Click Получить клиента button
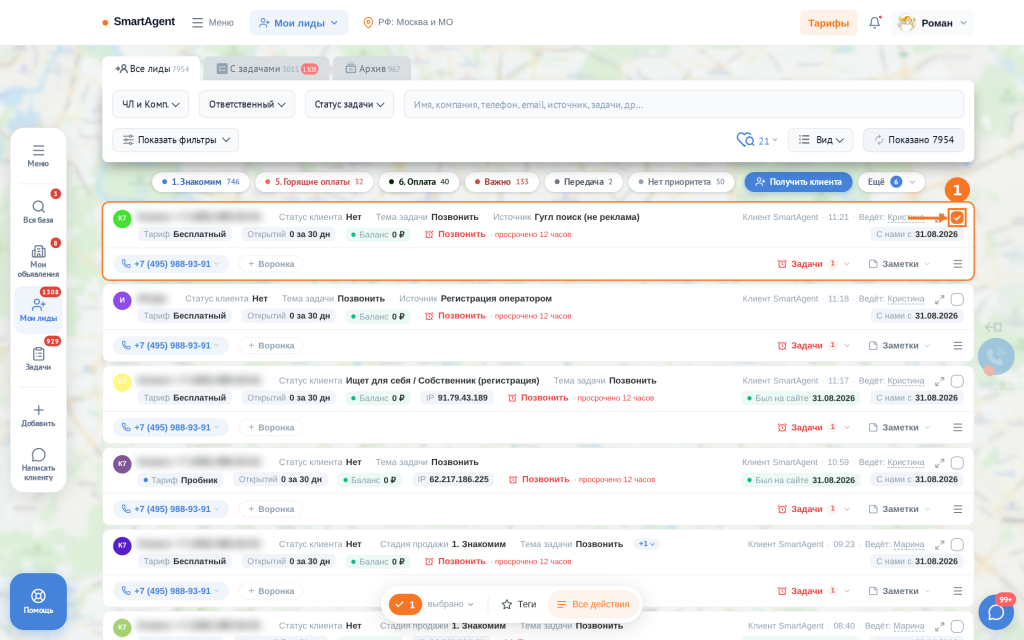1024x640 pixels. (798, 182)
